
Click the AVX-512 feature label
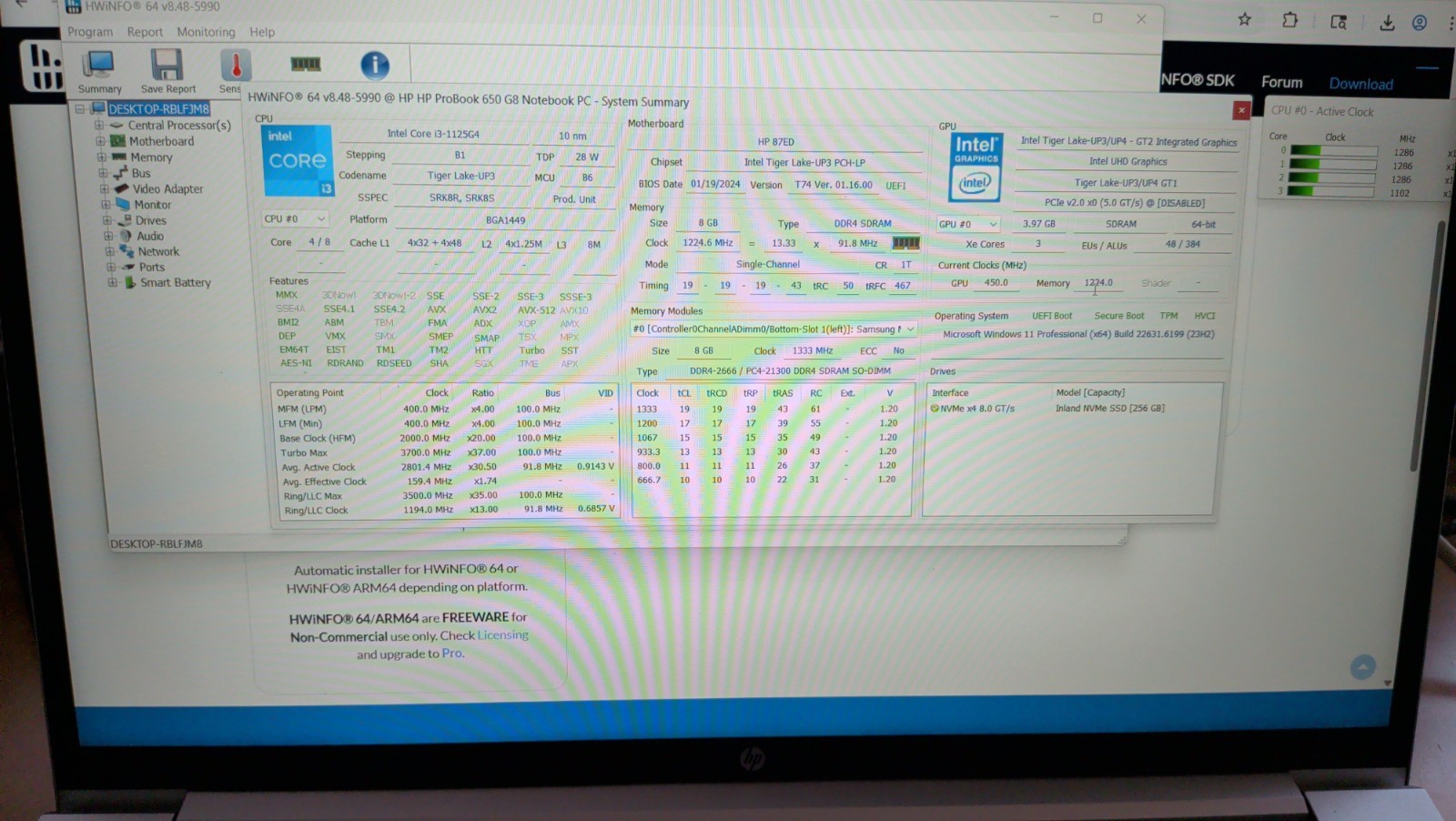tap(536, 310)
